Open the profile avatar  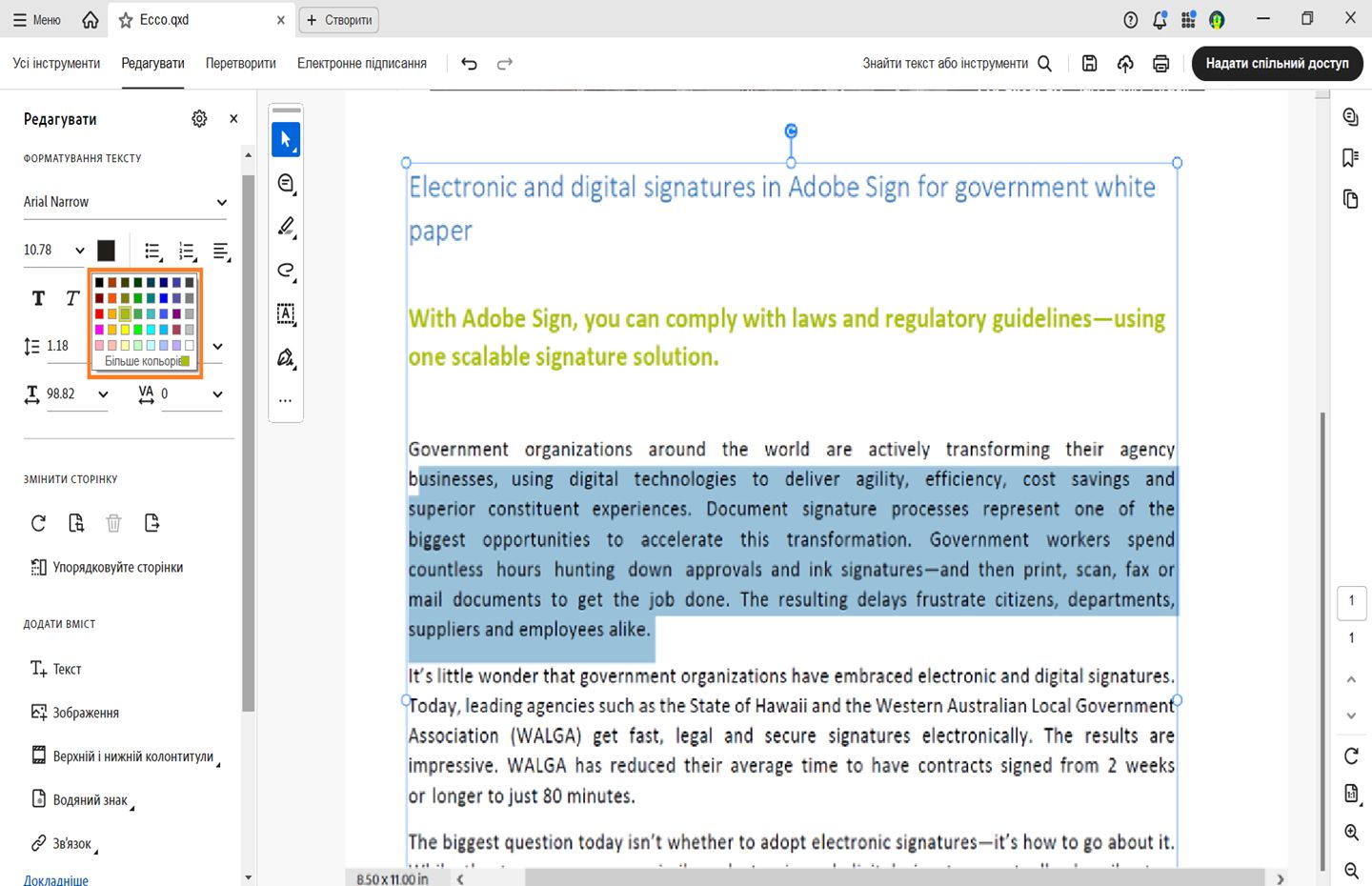1217,20
